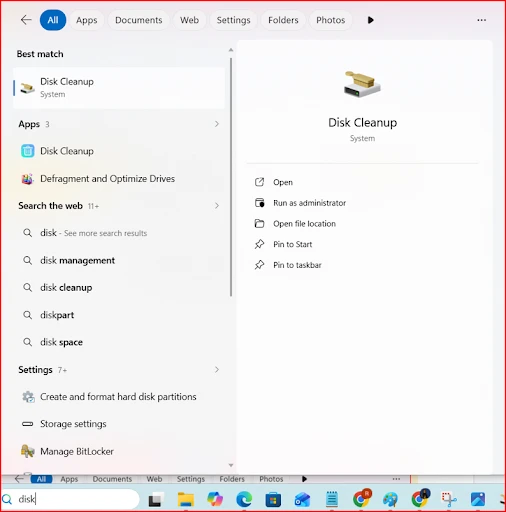Open Outlook from the taskbar
This screenshot has width=506, height=512.
(302, 500)
